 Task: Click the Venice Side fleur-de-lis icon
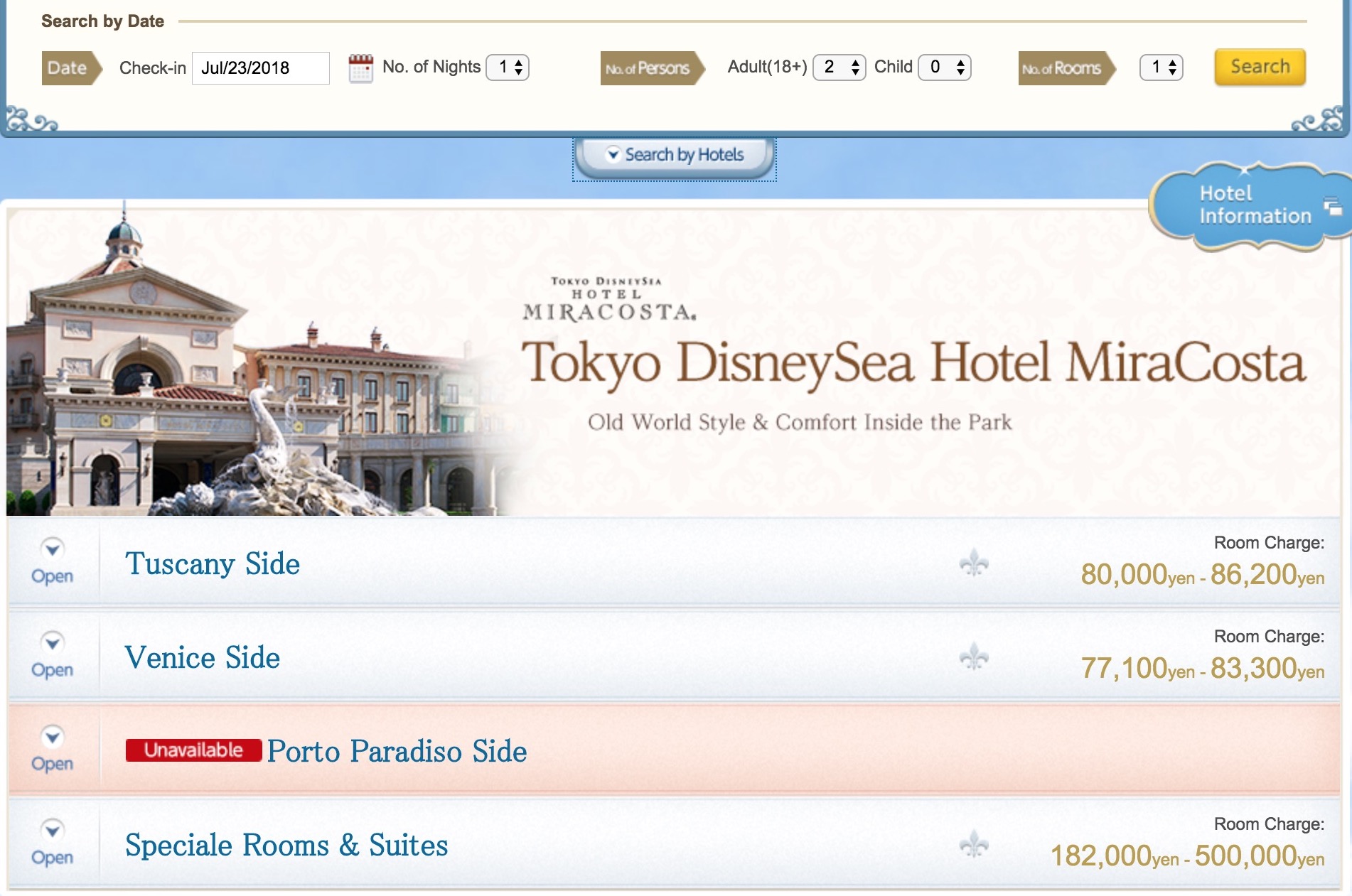[x=974, y=657]
